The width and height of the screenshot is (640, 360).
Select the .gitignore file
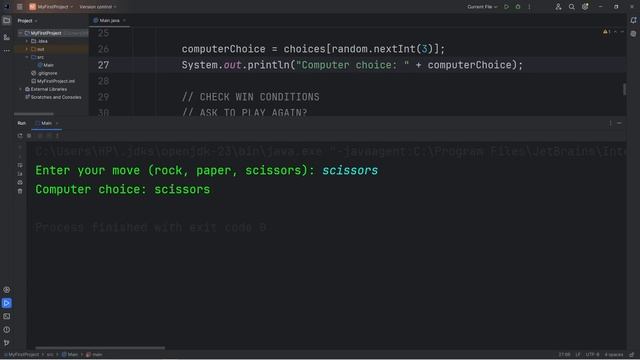coord(44,73)
